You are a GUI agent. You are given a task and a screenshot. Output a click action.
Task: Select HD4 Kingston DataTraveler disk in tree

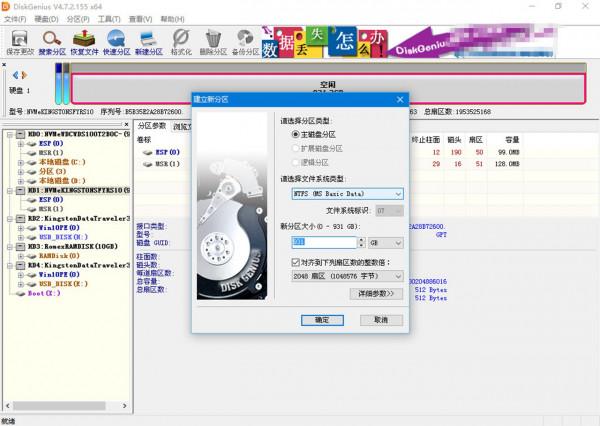point(78,265)
